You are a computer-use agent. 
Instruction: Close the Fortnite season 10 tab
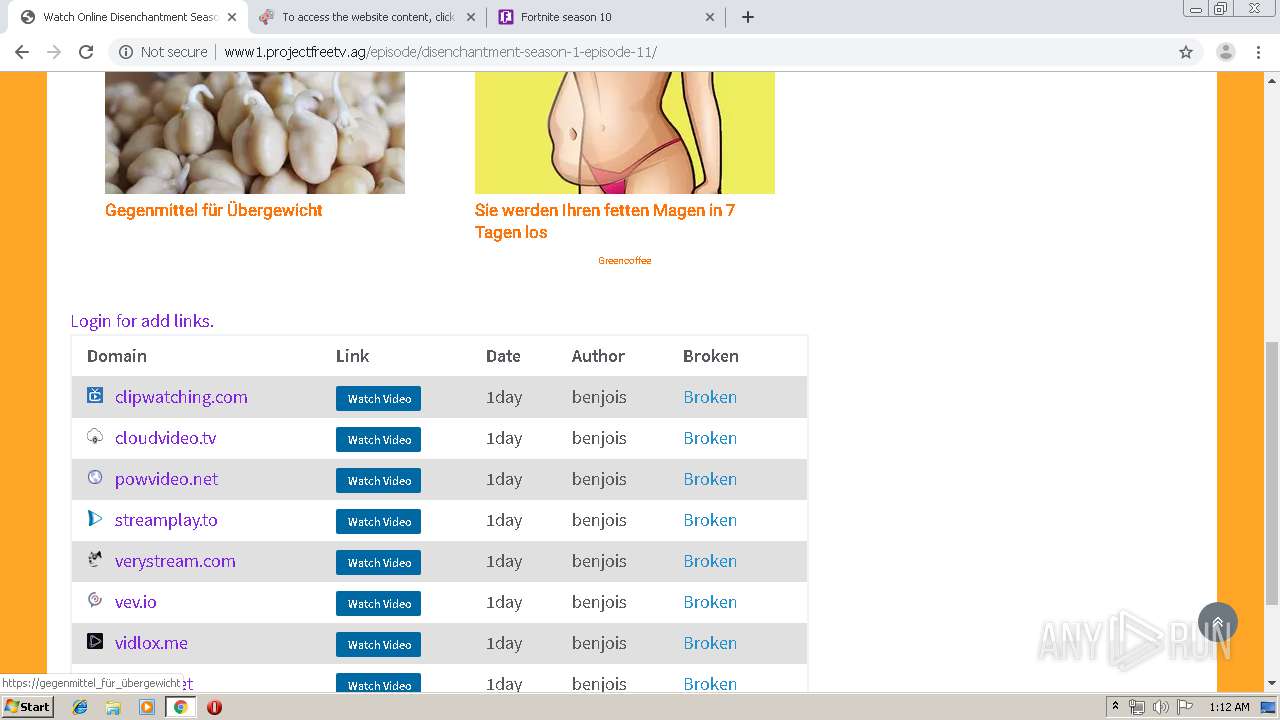pos(710,17)
